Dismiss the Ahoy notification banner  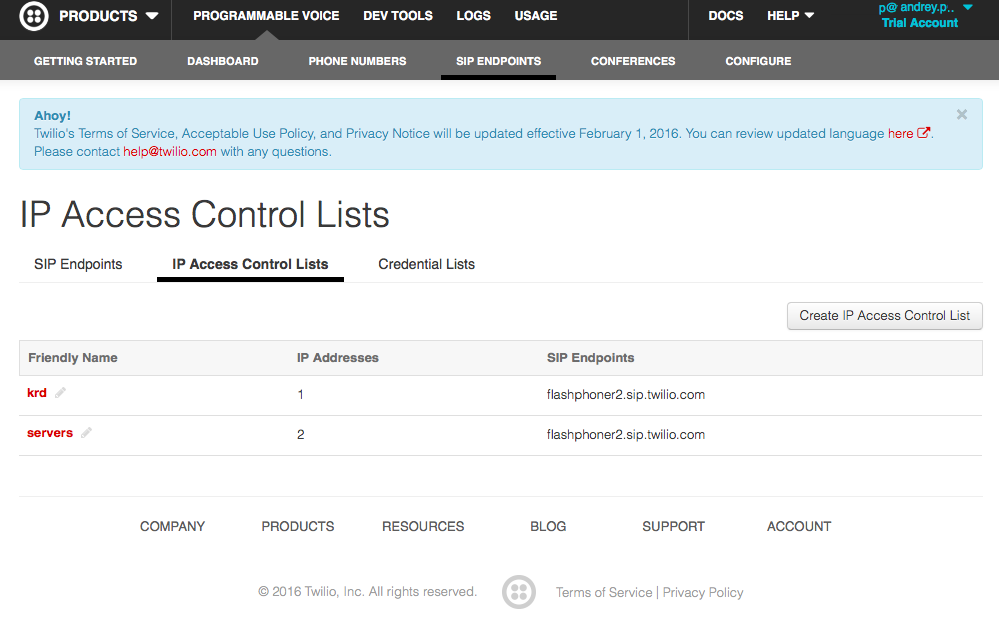click(962, 115)
